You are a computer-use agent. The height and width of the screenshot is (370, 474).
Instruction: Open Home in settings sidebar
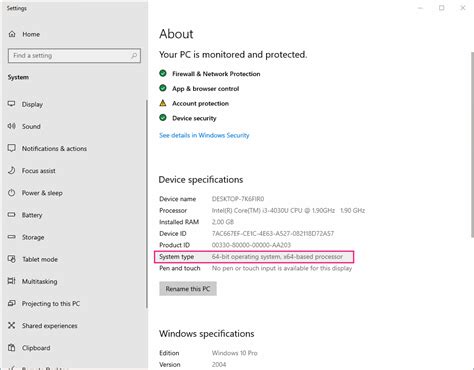point(31,34)
